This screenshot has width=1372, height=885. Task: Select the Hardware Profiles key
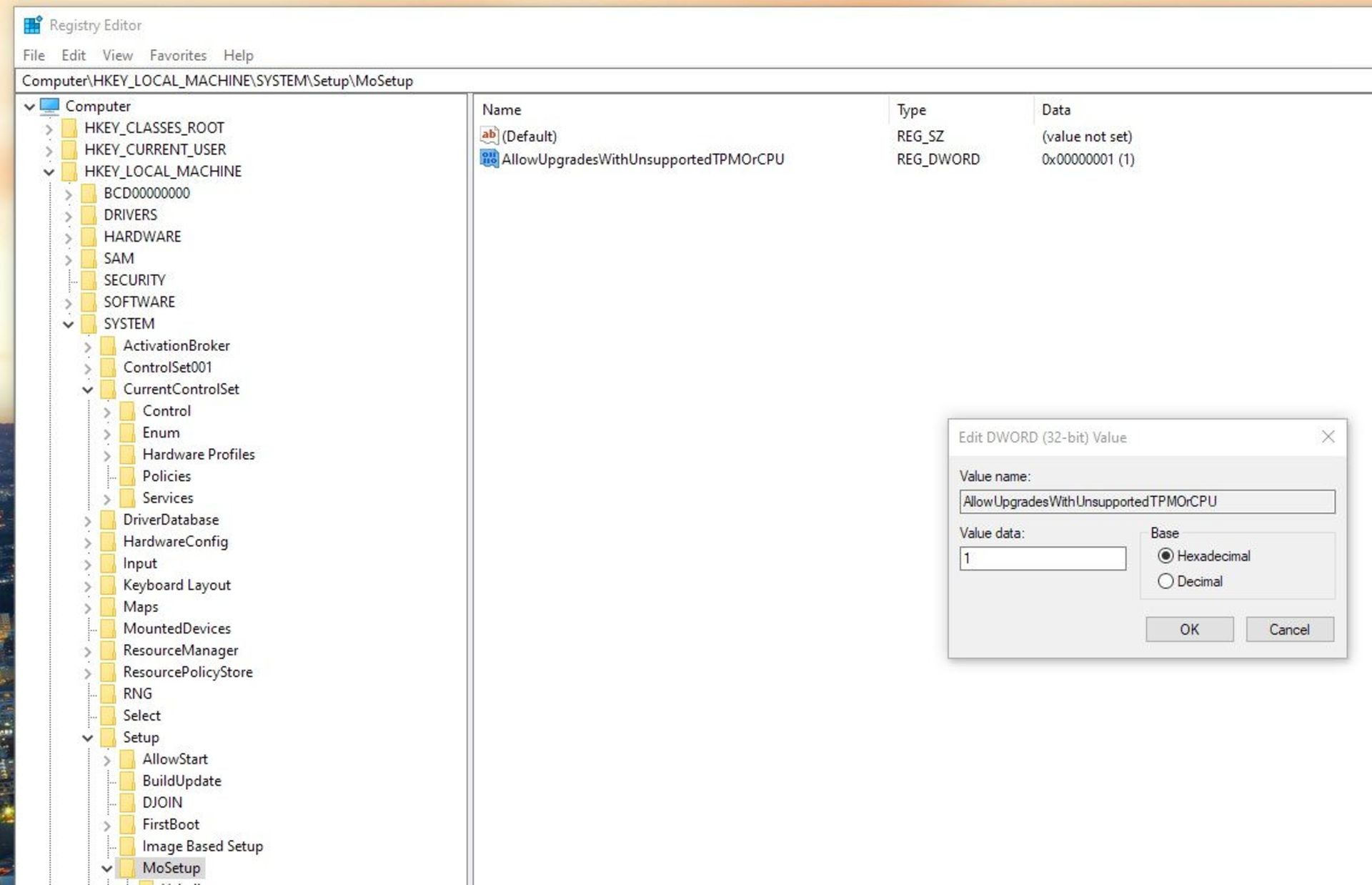click(198, 455)
